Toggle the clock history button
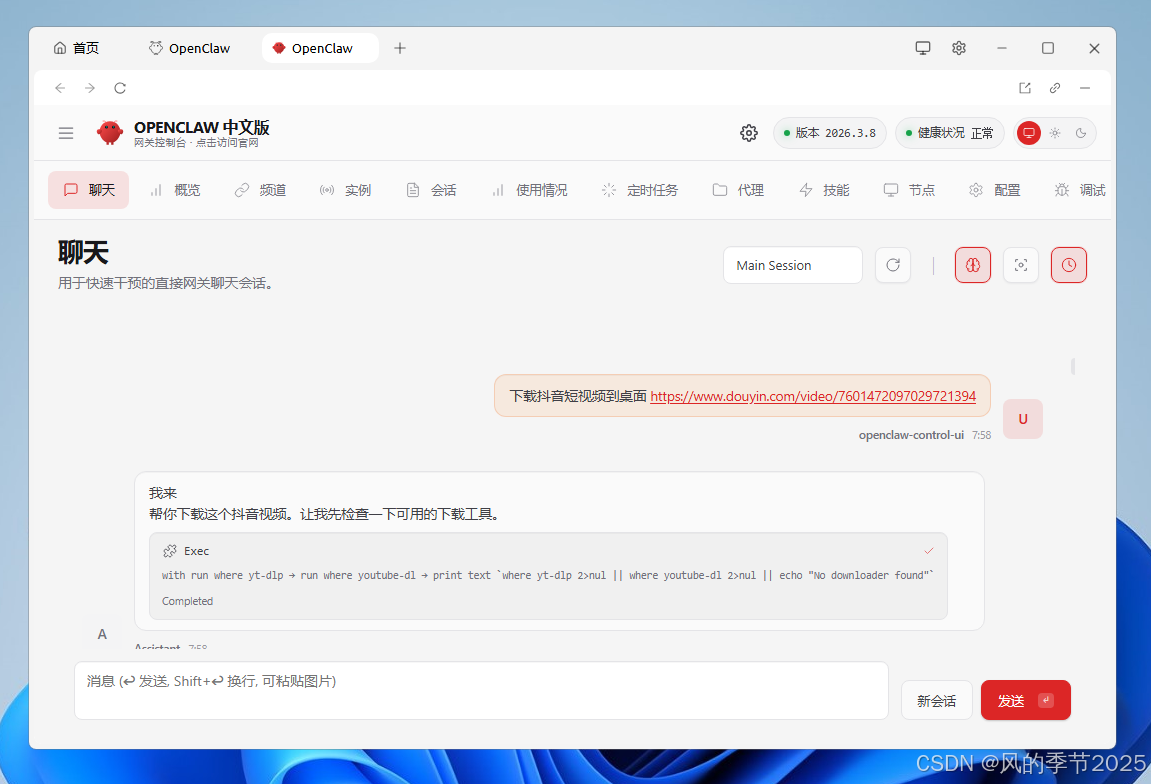Viewport: 1151px width, 784px height. (x=1069, y=265)
